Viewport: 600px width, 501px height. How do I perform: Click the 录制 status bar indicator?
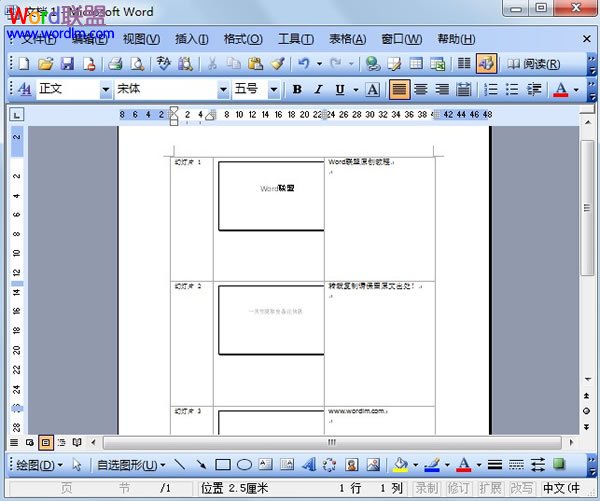coord(427,488)
